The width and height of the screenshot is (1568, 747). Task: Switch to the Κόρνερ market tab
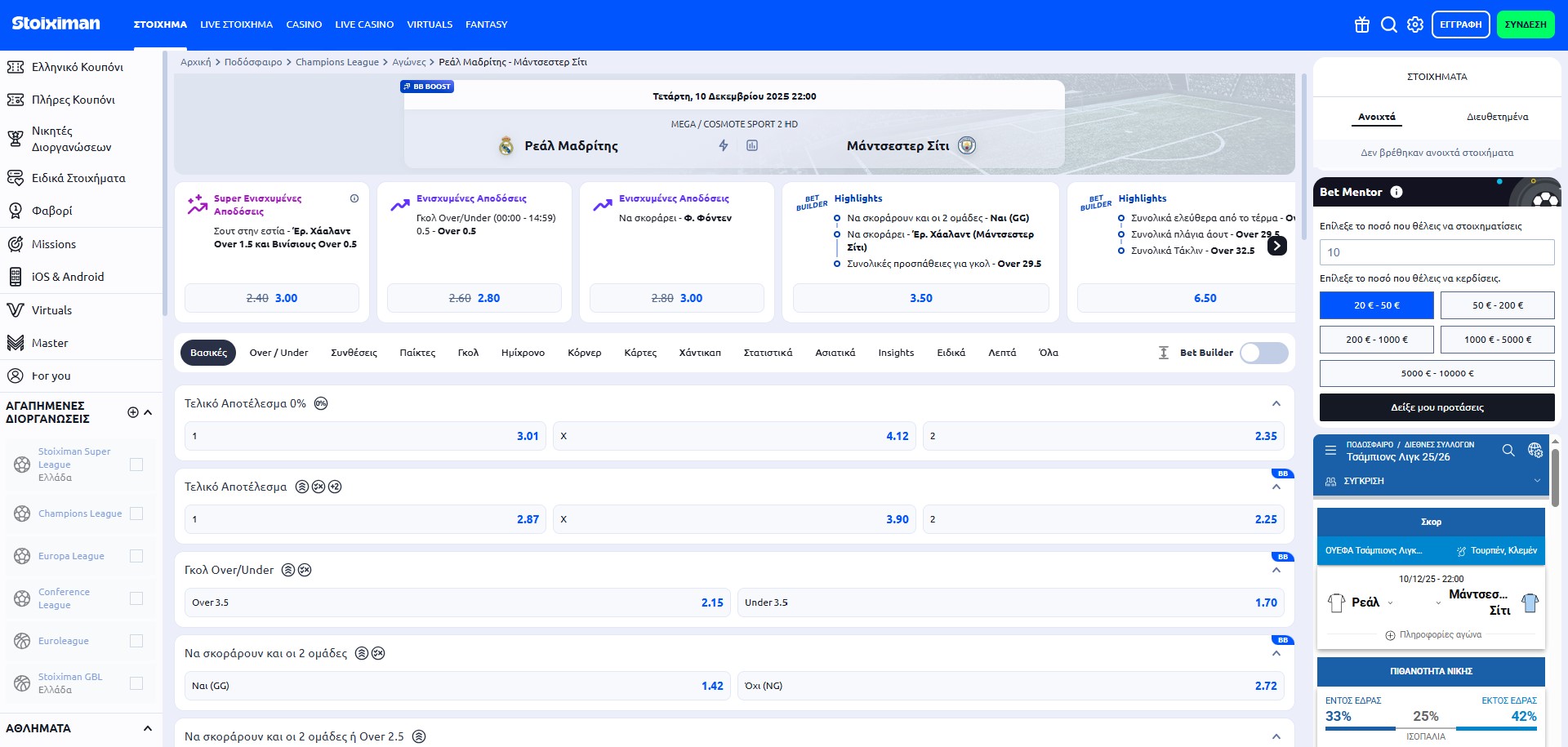pyautogui.click(x=584, y=353)
